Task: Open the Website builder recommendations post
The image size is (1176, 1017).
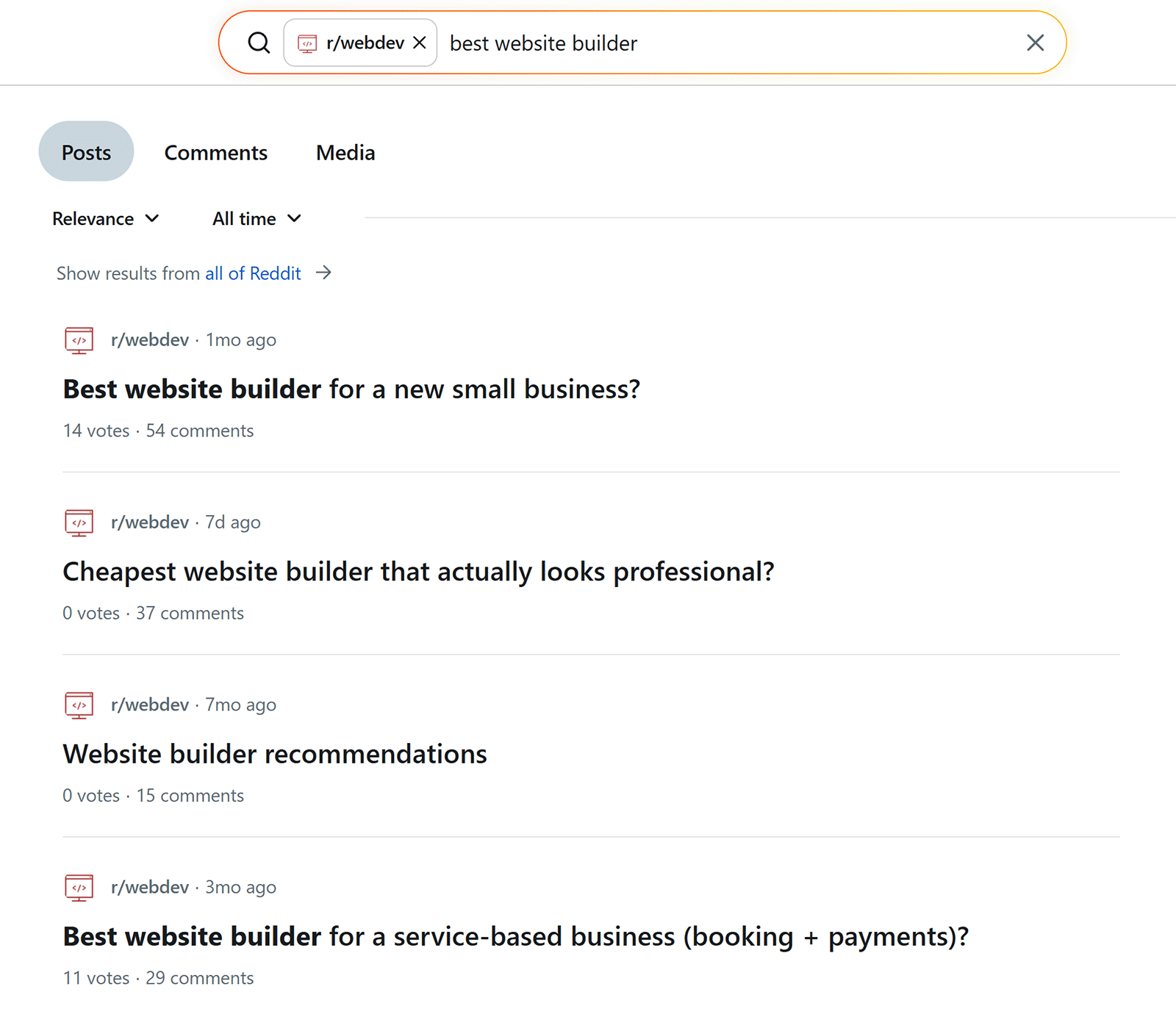Action: 274,753
